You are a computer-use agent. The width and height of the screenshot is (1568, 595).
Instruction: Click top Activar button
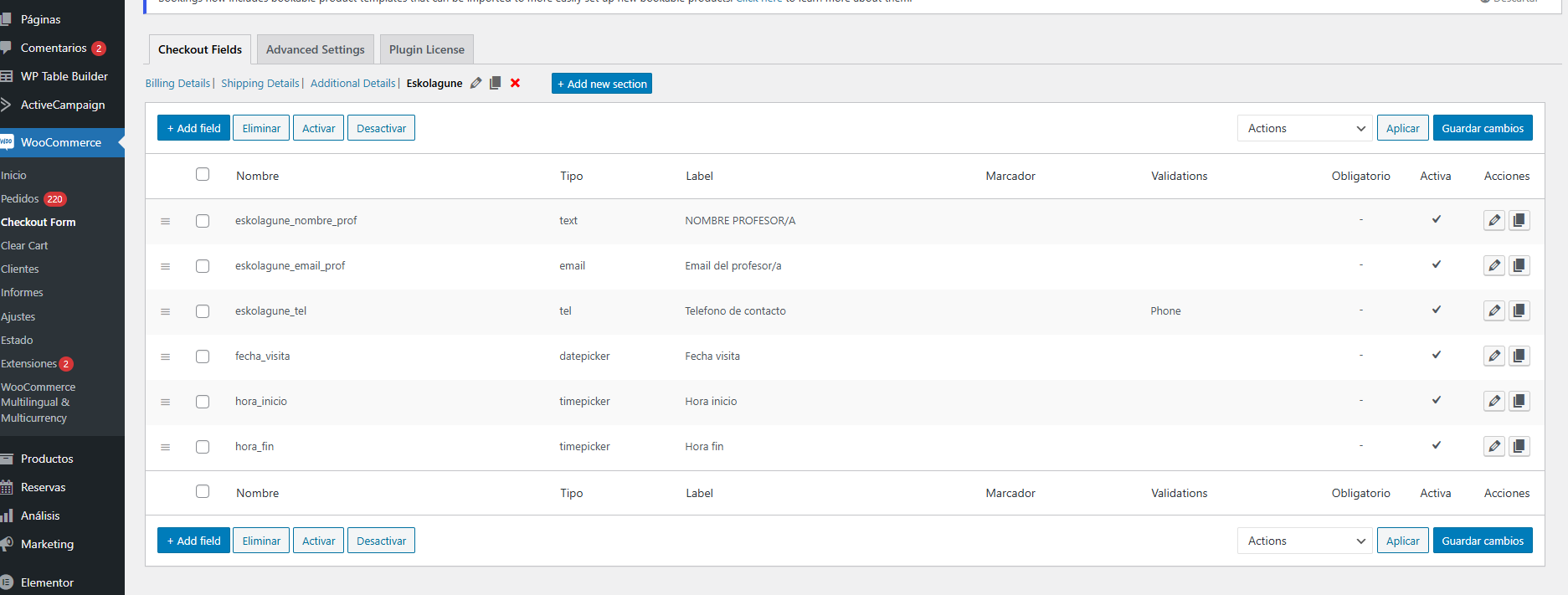pyautogui.click(x=318, y=128)
